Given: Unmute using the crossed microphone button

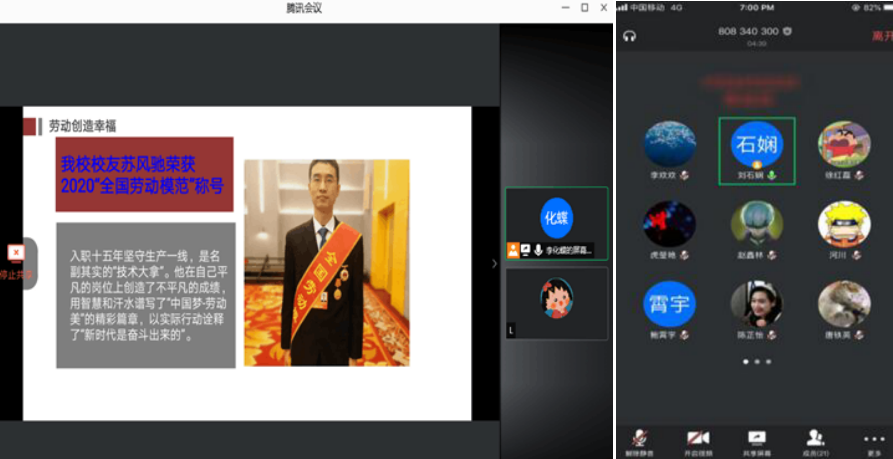Looking at the screenshot, I should click(639, 438).
